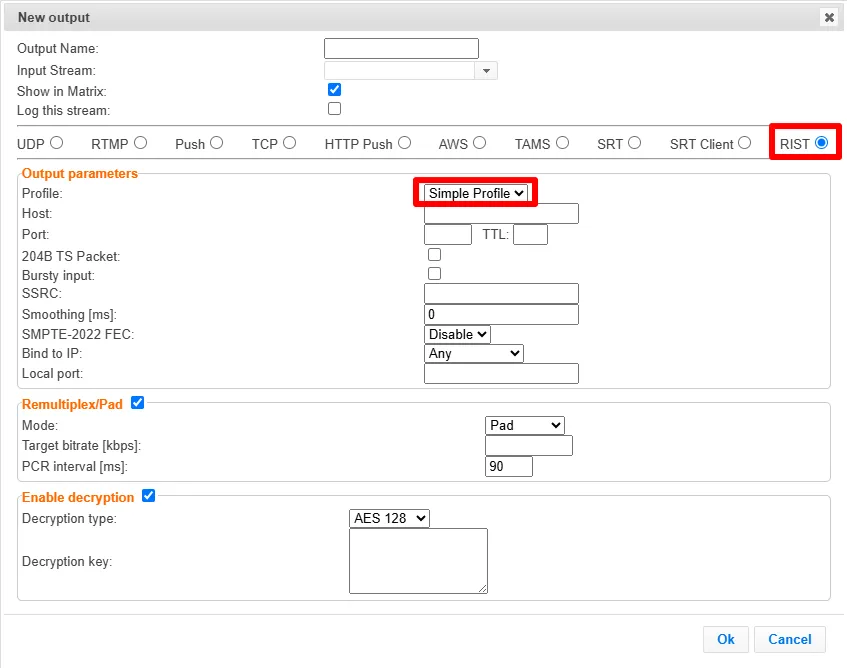
Task: Open the Simple Profile dropdown
Action: (x=475, y=193)
